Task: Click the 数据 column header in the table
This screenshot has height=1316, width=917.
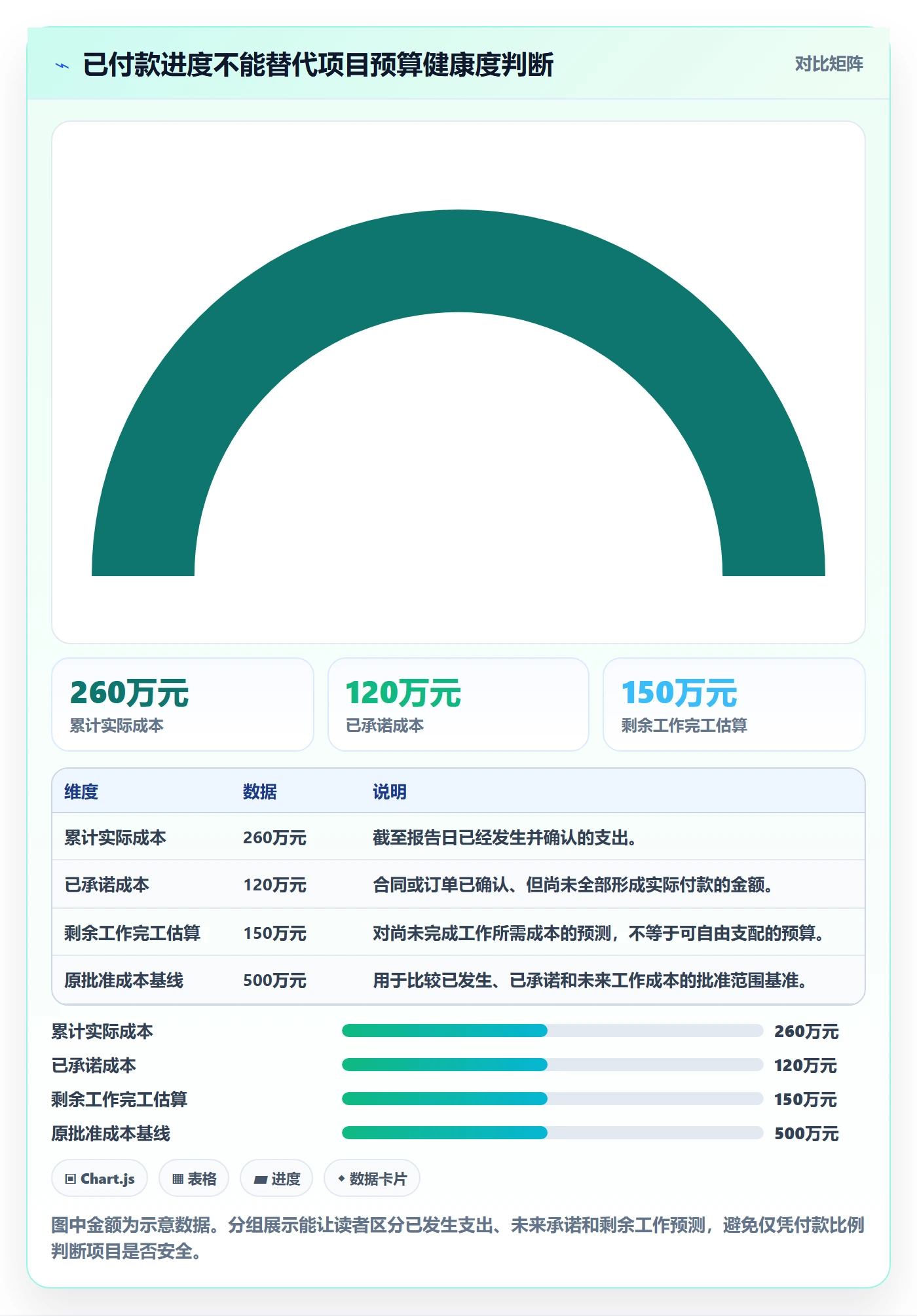Action: pyautogui.click(x=260, y=792)
